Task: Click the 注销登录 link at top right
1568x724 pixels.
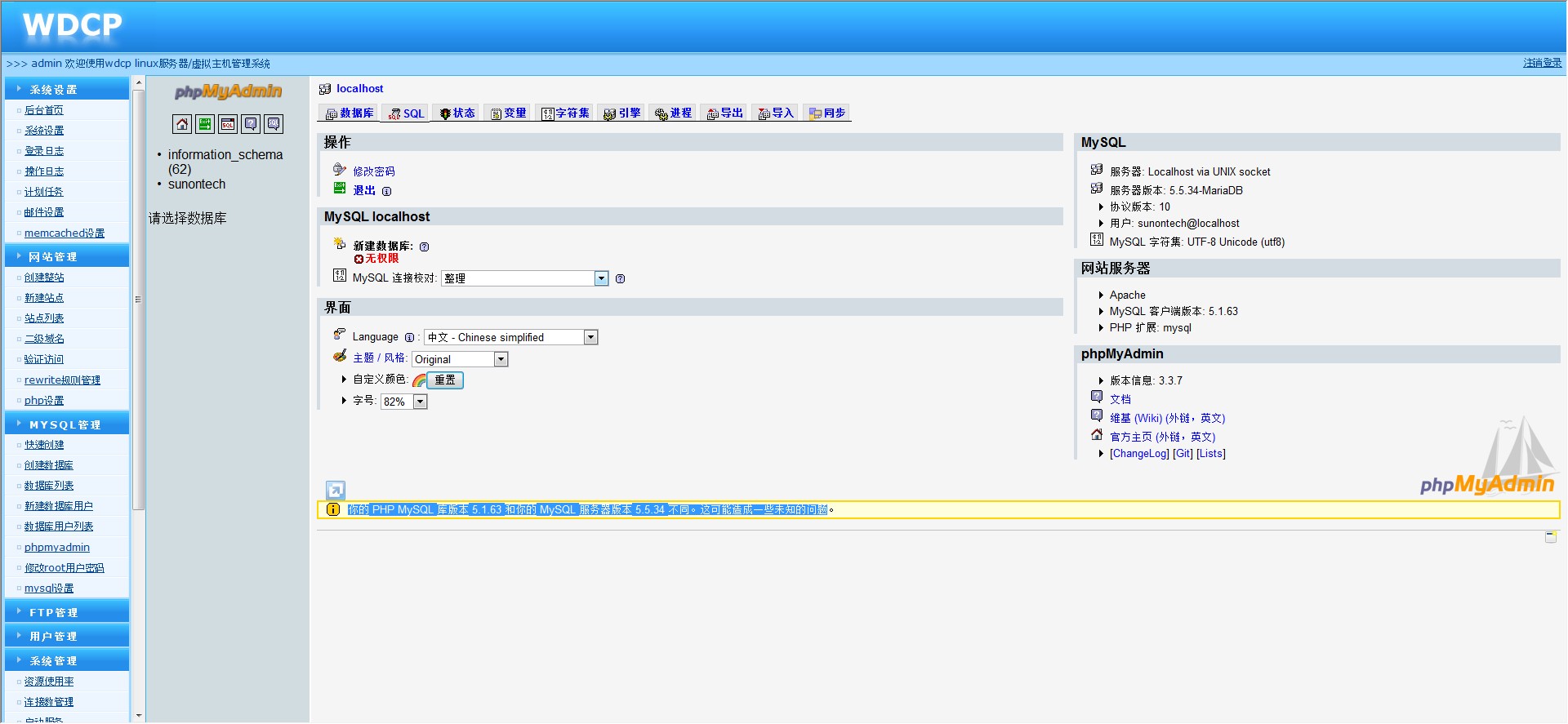Action: (x=1542, y=63)
